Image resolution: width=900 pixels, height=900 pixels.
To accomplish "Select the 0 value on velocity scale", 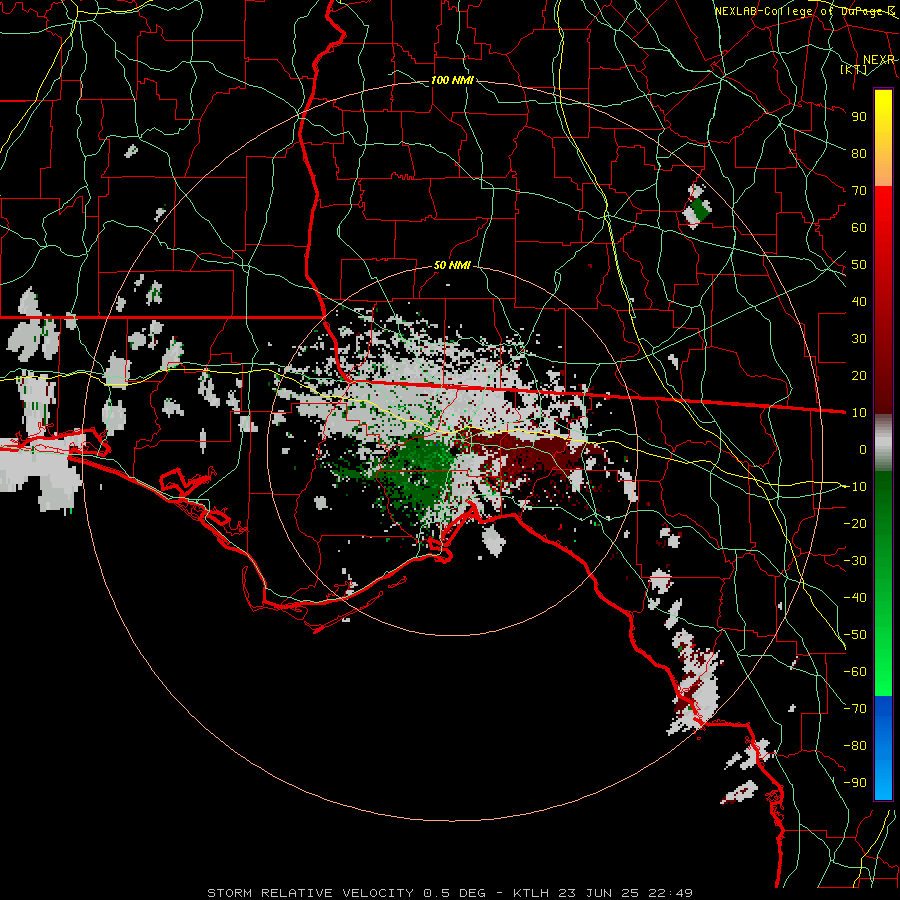I will (863, 449).
